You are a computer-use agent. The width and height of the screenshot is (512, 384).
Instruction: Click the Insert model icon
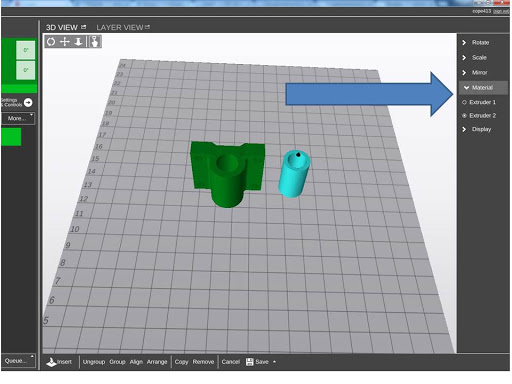coord(51,362)
